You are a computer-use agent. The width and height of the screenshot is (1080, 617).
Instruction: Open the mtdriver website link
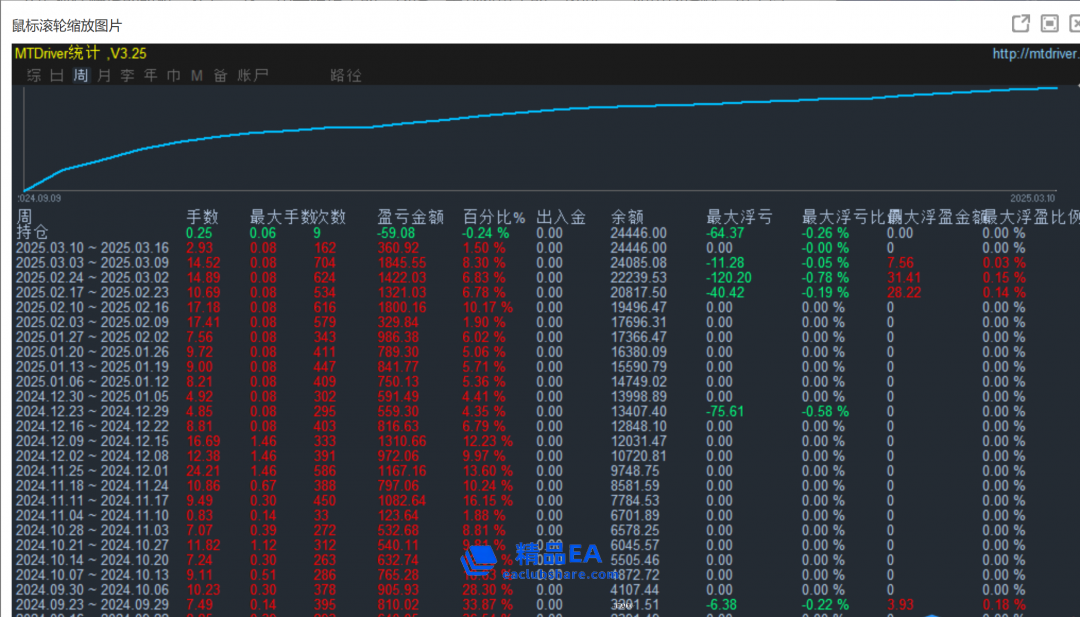(1035, 54)
